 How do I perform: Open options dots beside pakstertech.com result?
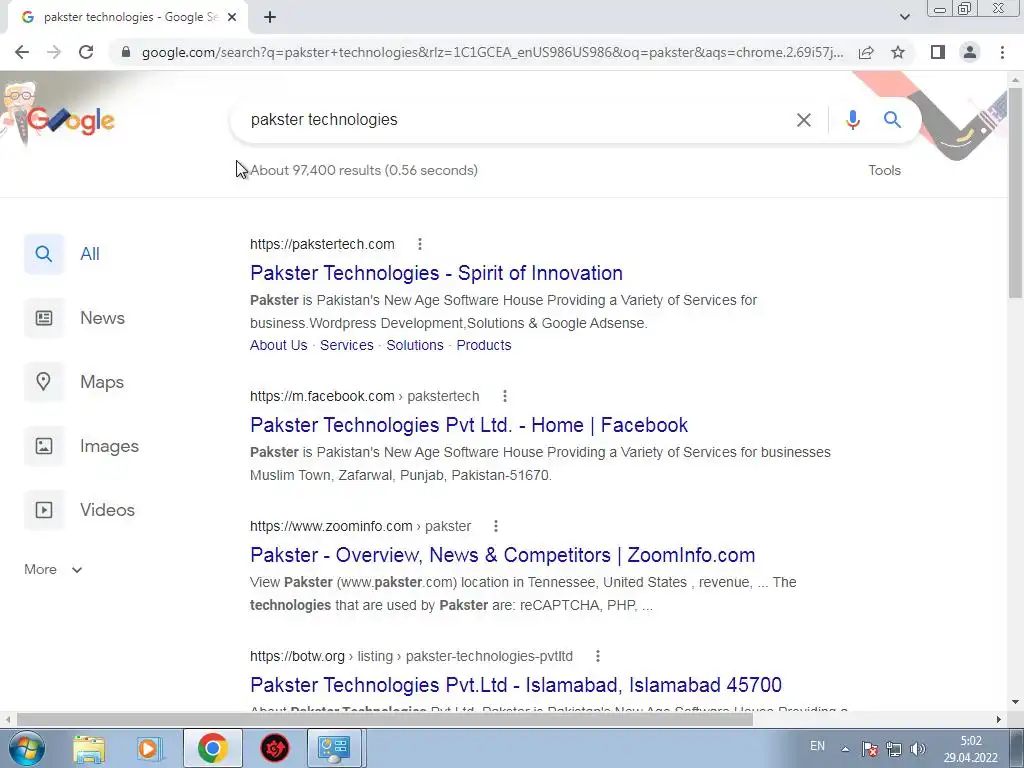[420, 244]
